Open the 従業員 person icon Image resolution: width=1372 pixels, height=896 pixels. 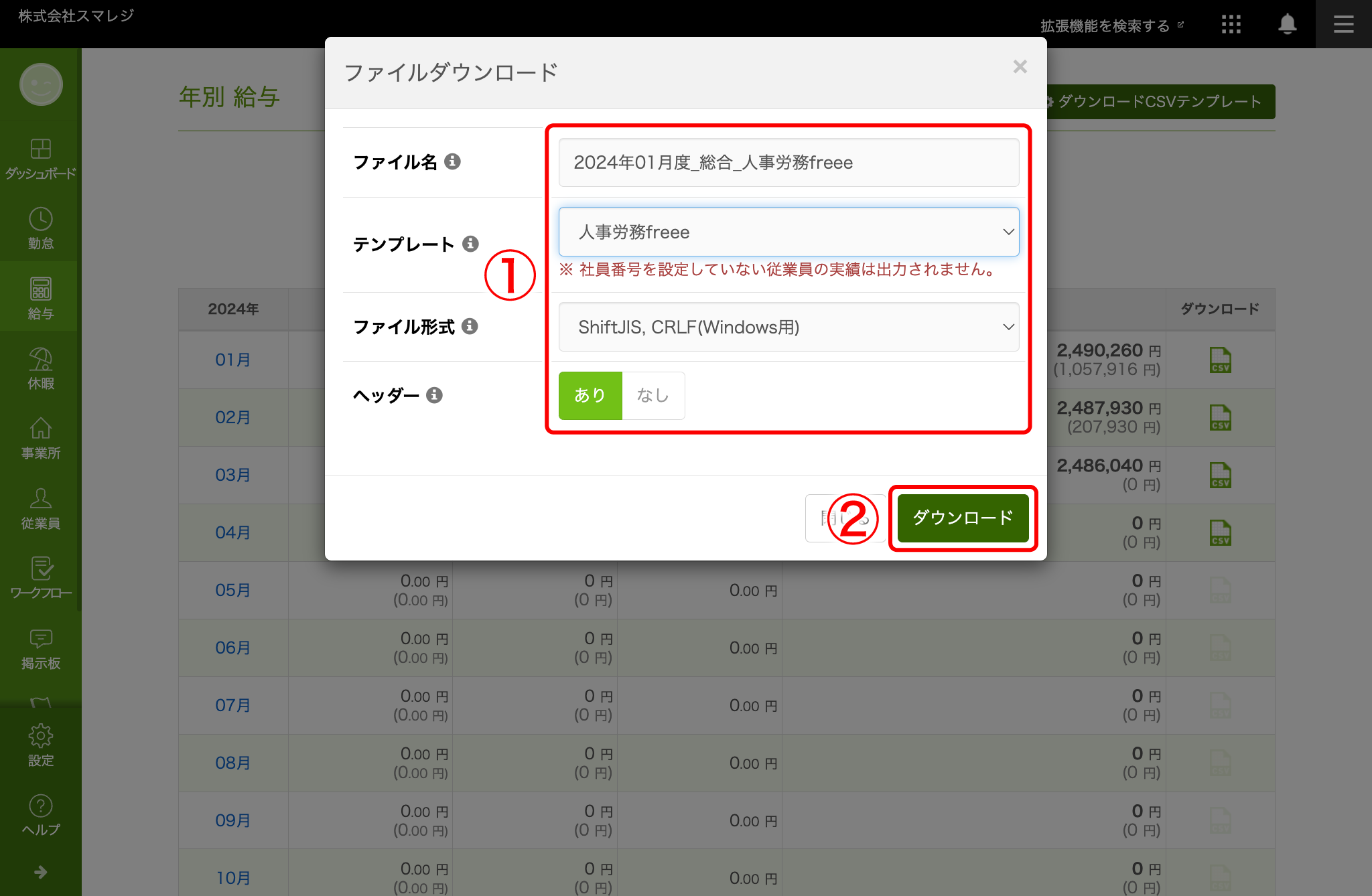pyautogui.click(x=40, y=499)
